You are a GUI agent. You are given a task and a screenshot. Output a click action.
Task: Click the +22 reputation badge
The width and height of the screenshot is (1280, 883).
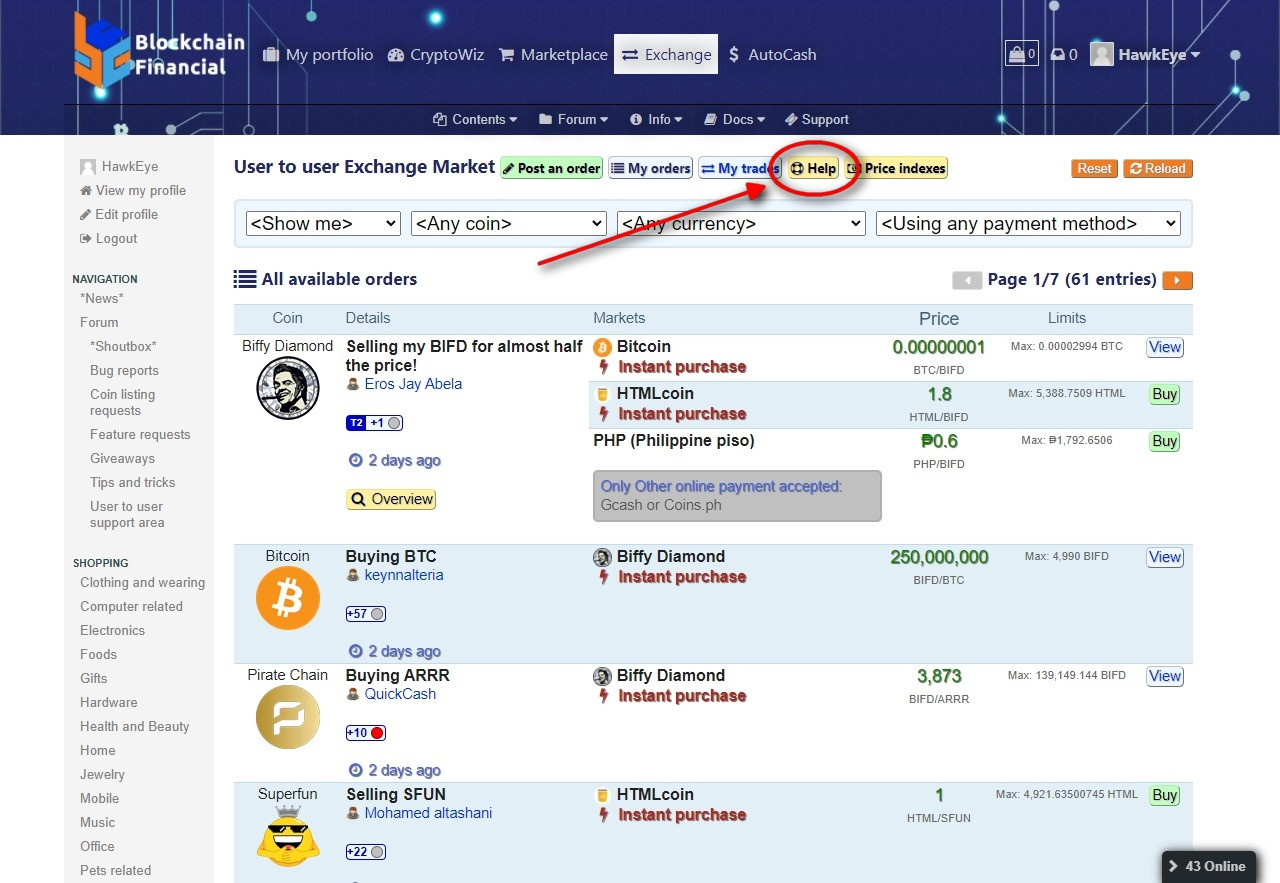[366, 852]
